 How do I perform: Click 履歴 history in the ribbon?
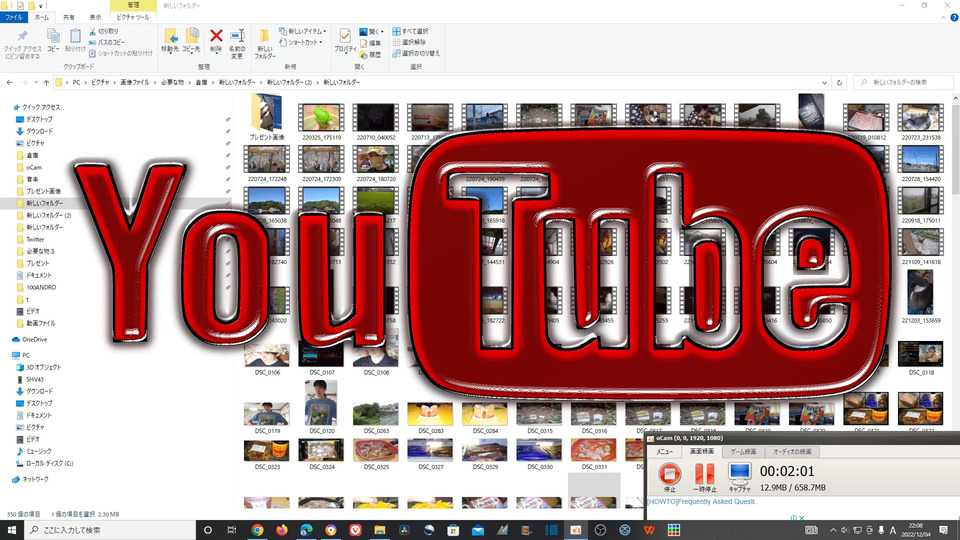(370, 54)
